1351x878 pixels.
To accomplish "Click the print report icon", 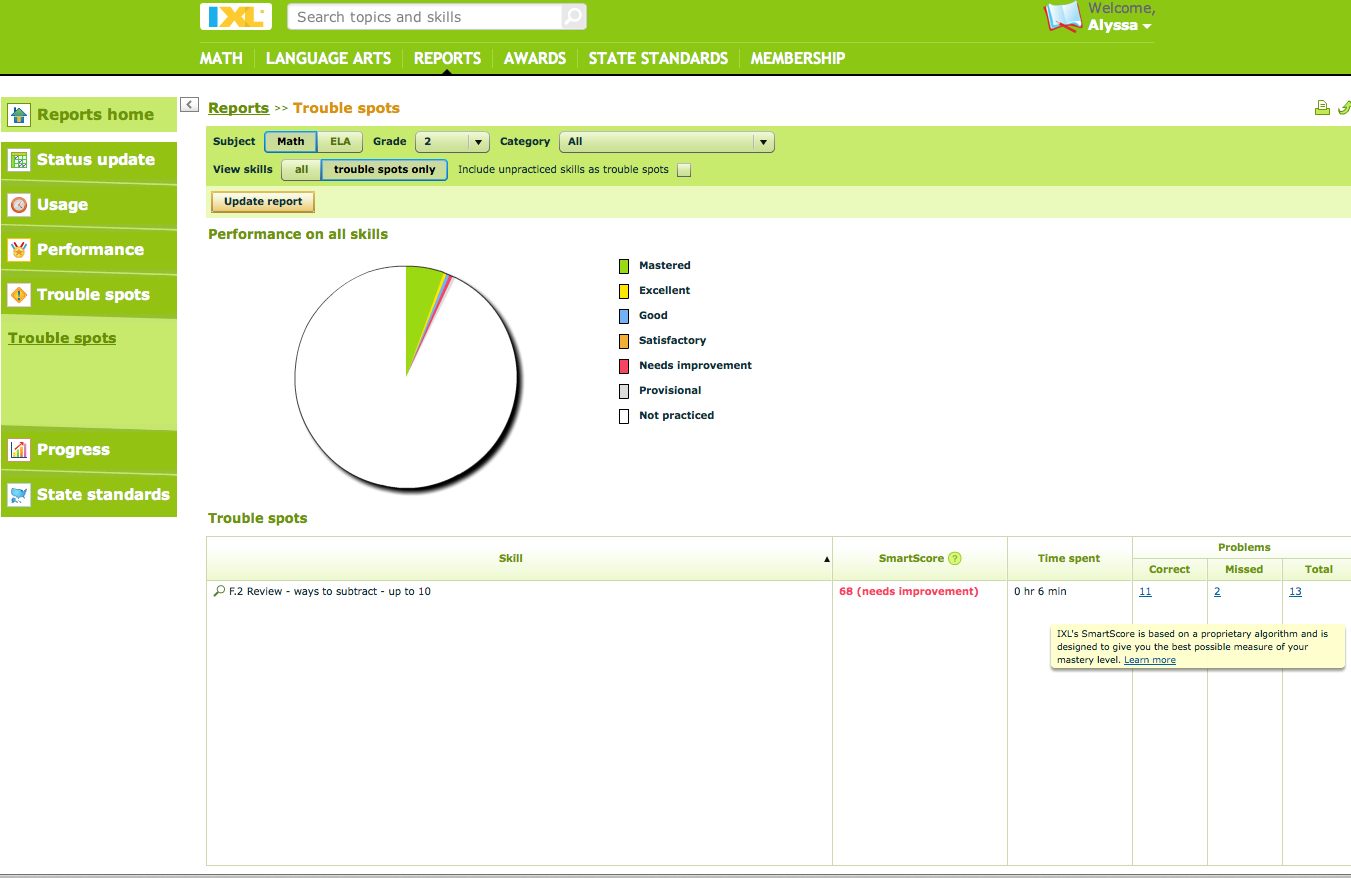I will (x=1322, y=107).
